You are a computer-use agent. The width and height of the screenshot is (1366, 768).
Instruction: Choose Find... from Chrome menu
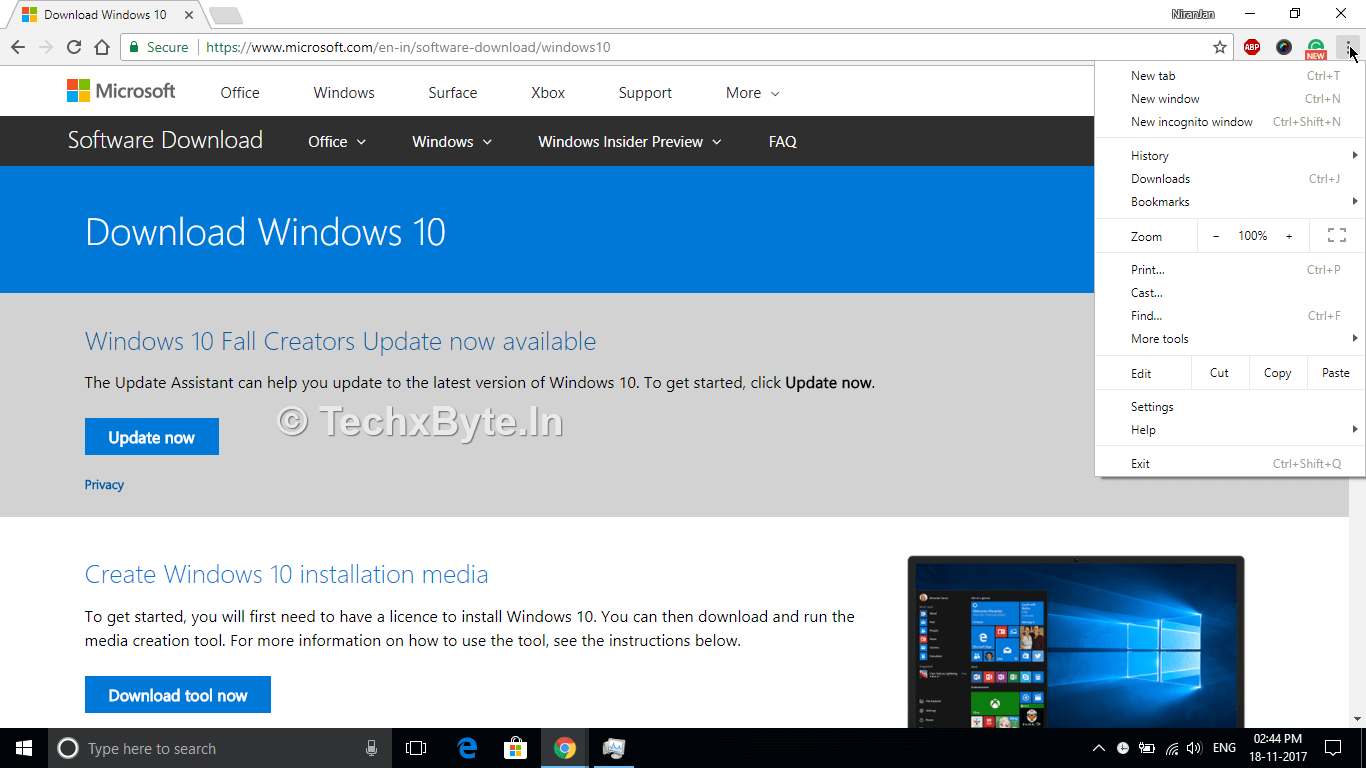1230,316
